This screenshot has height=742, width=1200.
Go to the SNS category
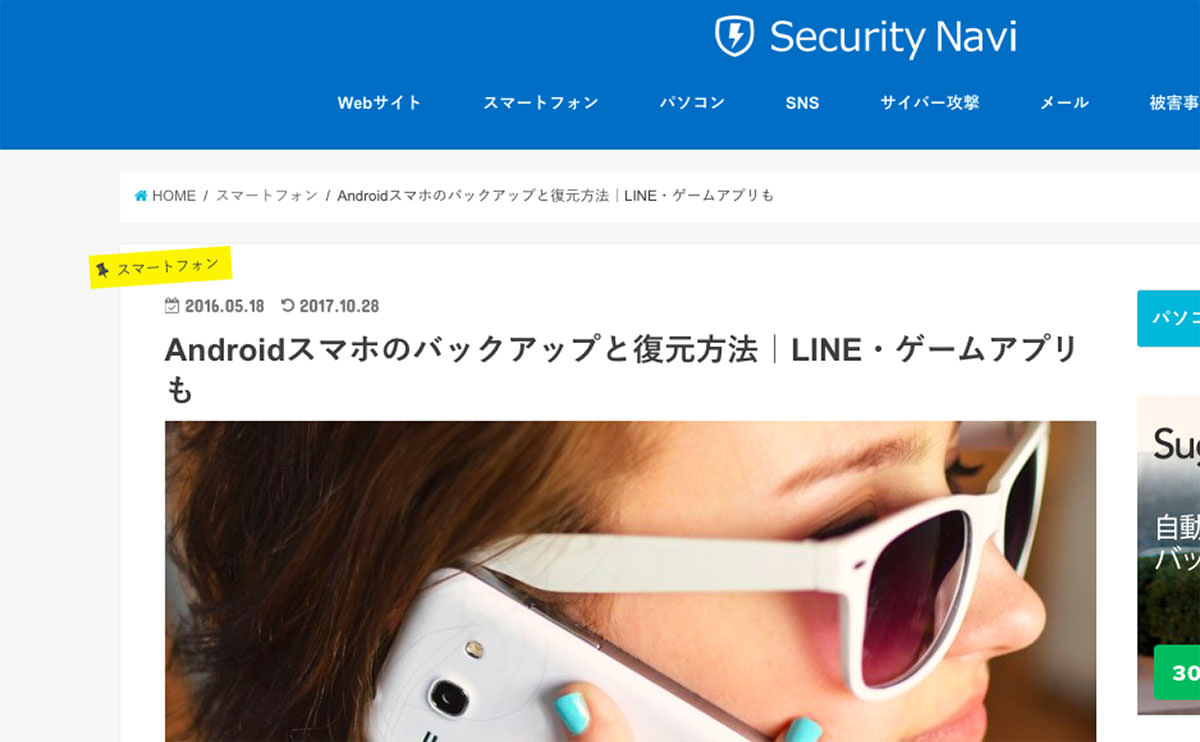pos(802,103)
